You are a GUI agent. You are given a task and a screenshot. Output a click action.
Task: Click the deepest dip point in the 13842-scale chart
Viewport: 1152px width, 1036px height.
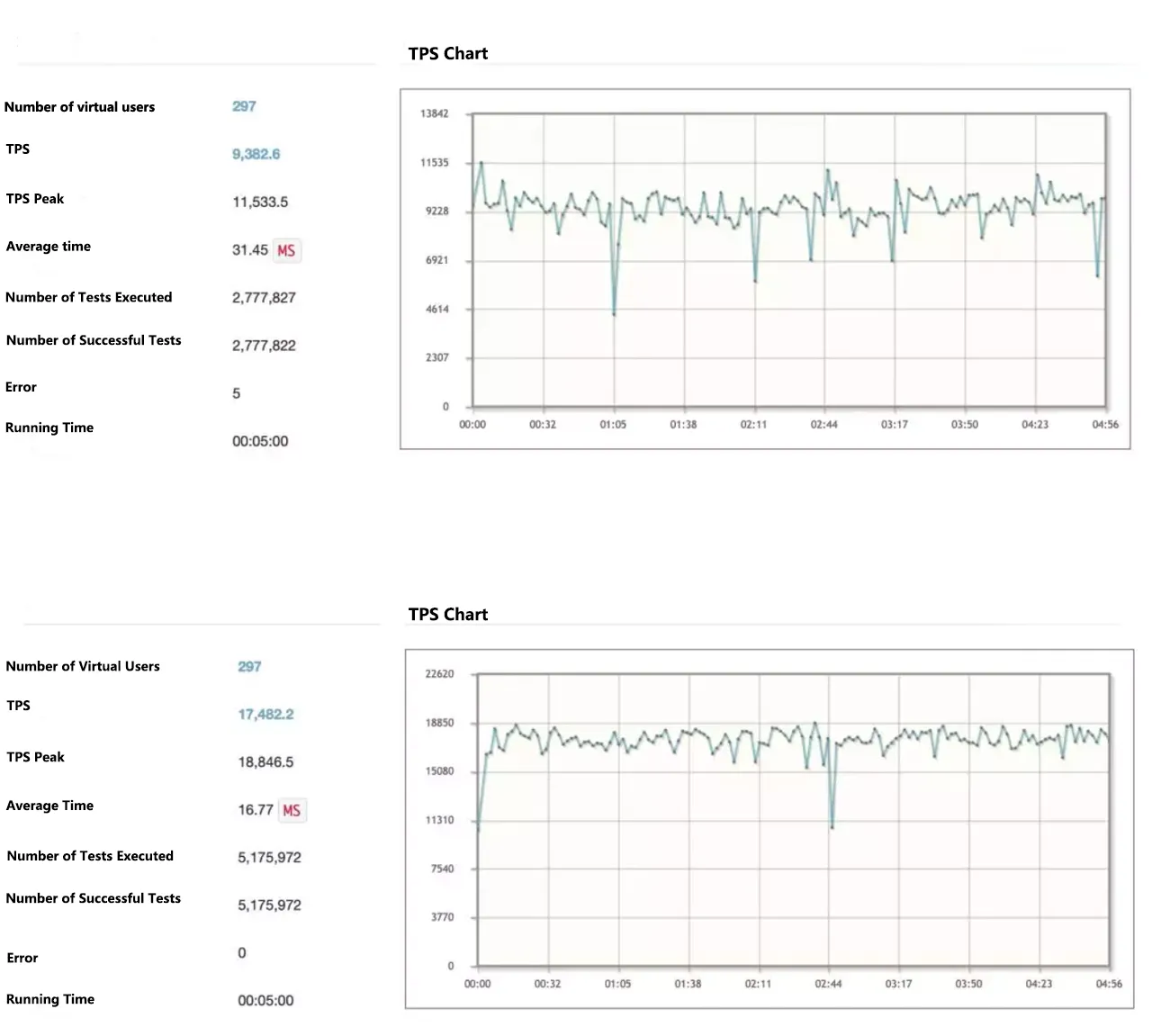pos(614,314)
